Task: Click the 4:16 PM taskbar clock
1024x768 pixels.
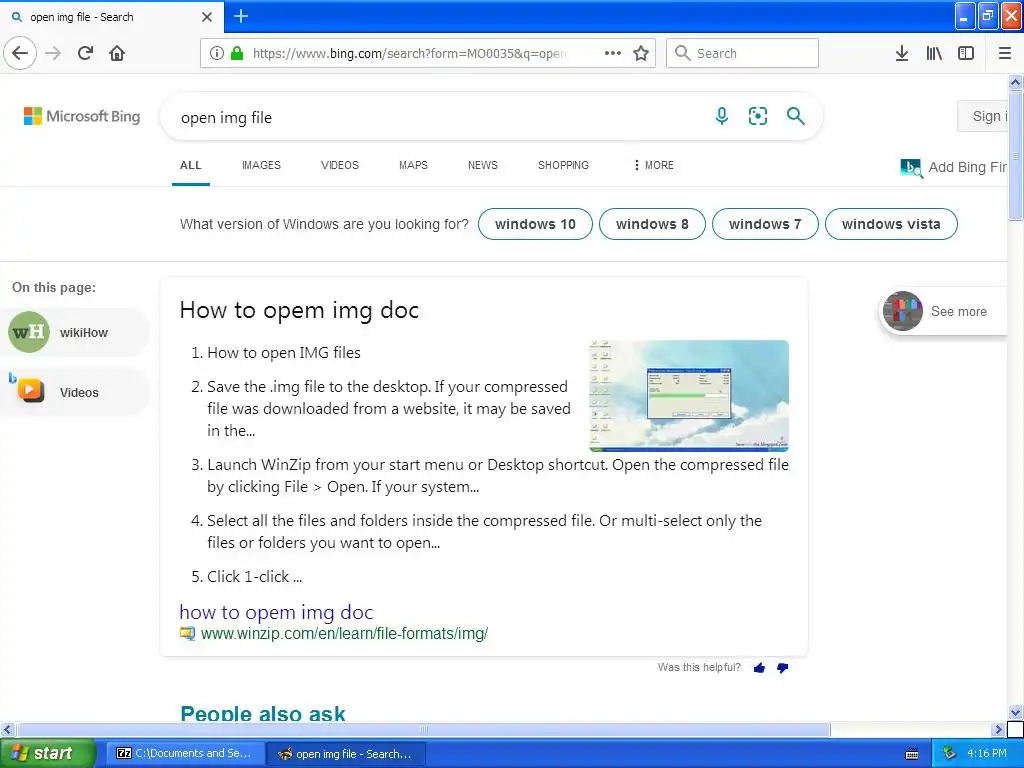Action: click(x=987, y=753)
